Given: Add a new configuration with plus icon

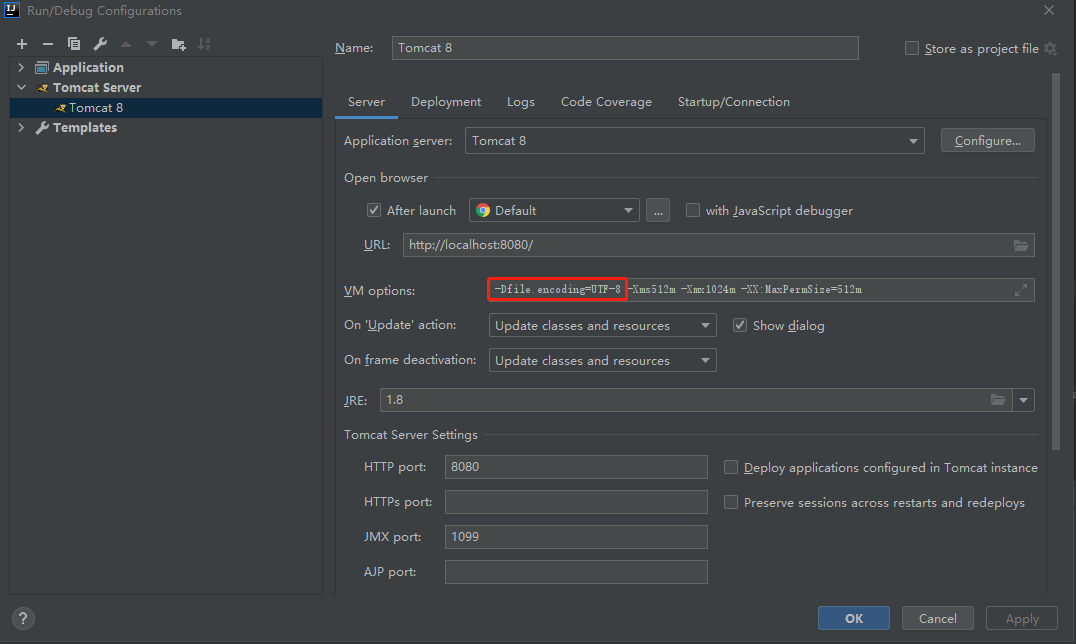Looking at the screenshot, I should click(x=22, y=44).
